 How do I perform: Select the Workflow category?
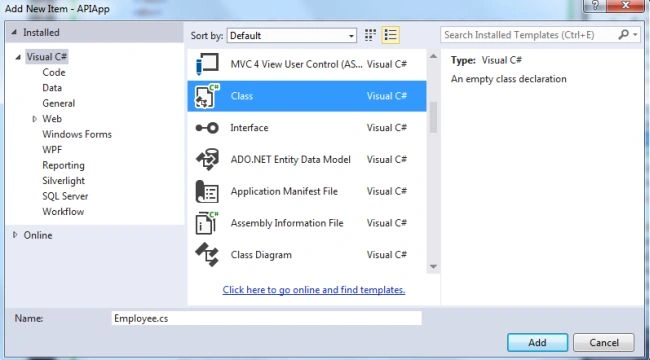63,212
